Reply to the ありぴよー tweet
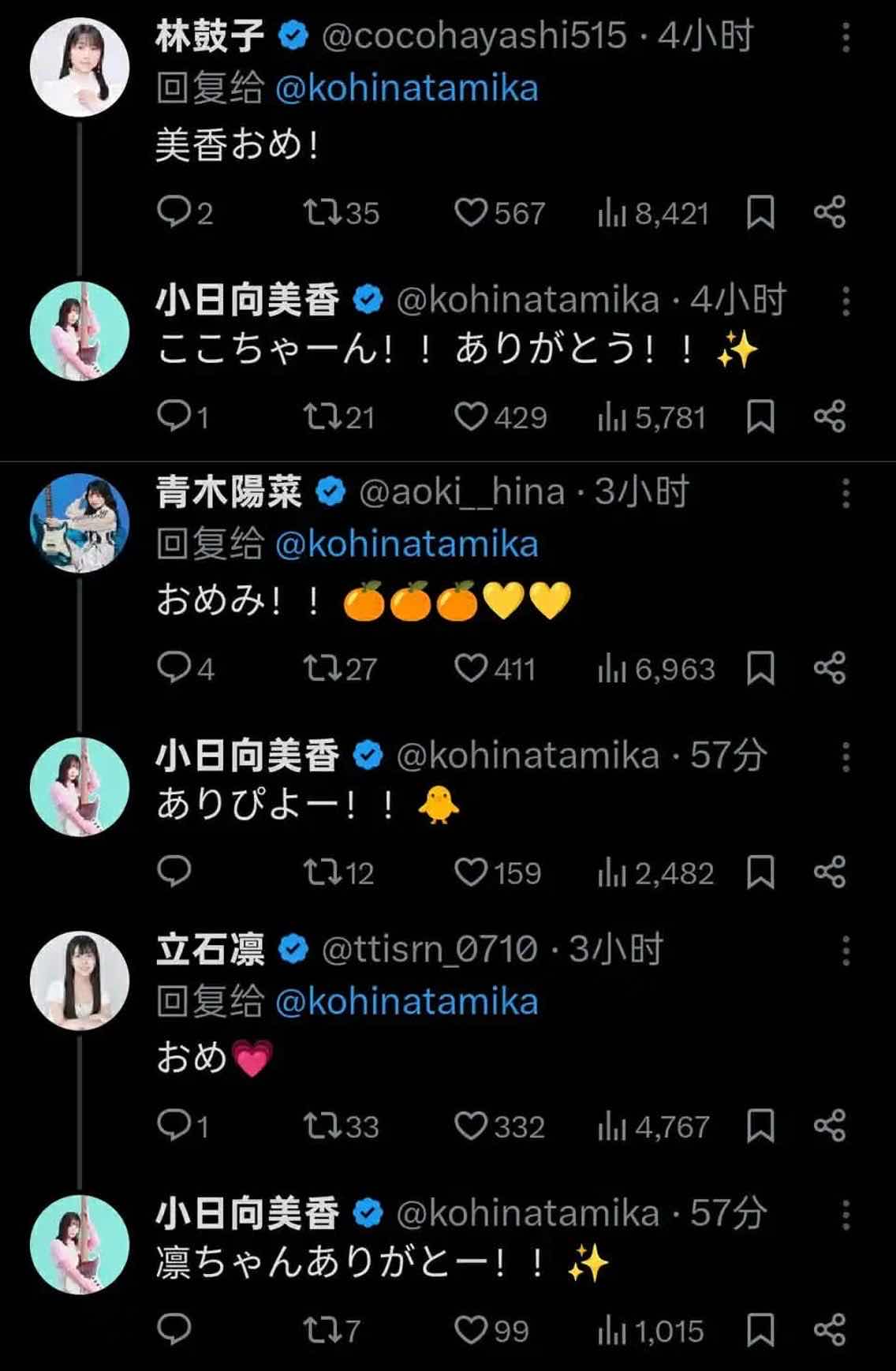 click(174, 872)
